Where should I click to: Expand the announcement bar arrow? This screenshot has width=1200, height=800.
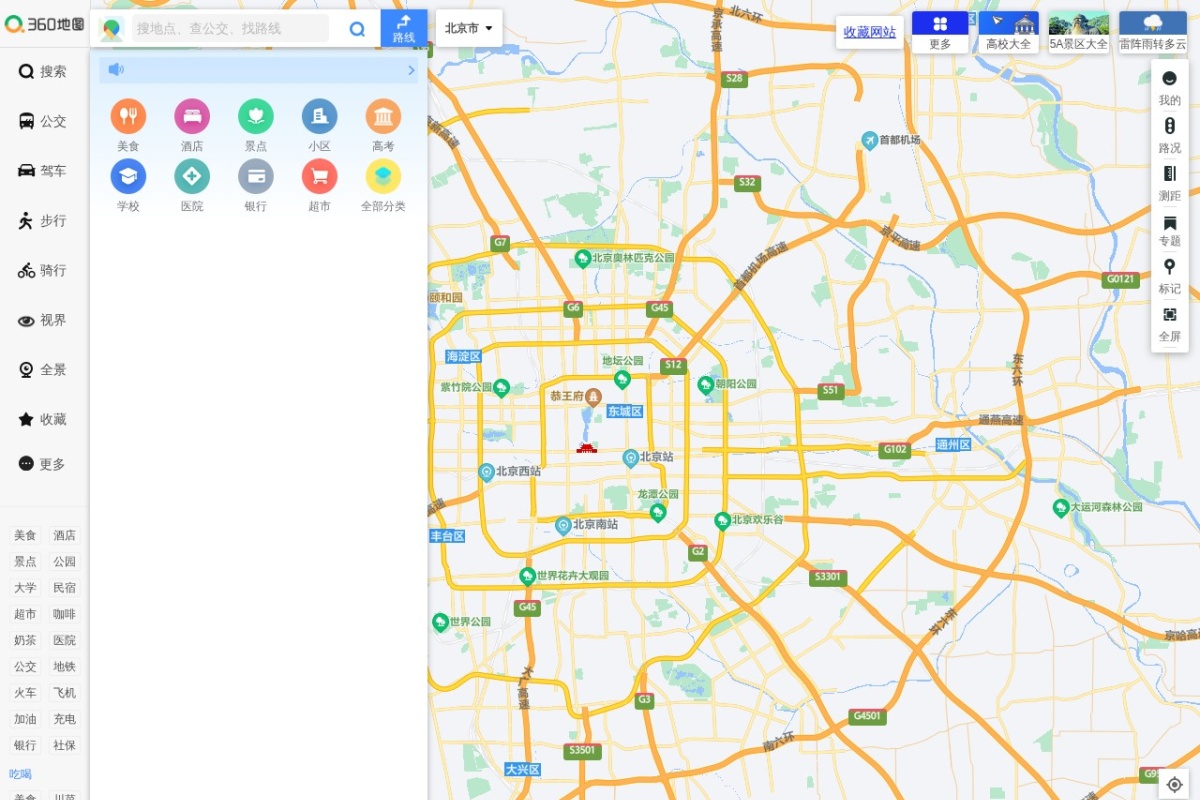pyautogui.click(x=411, y=70)
